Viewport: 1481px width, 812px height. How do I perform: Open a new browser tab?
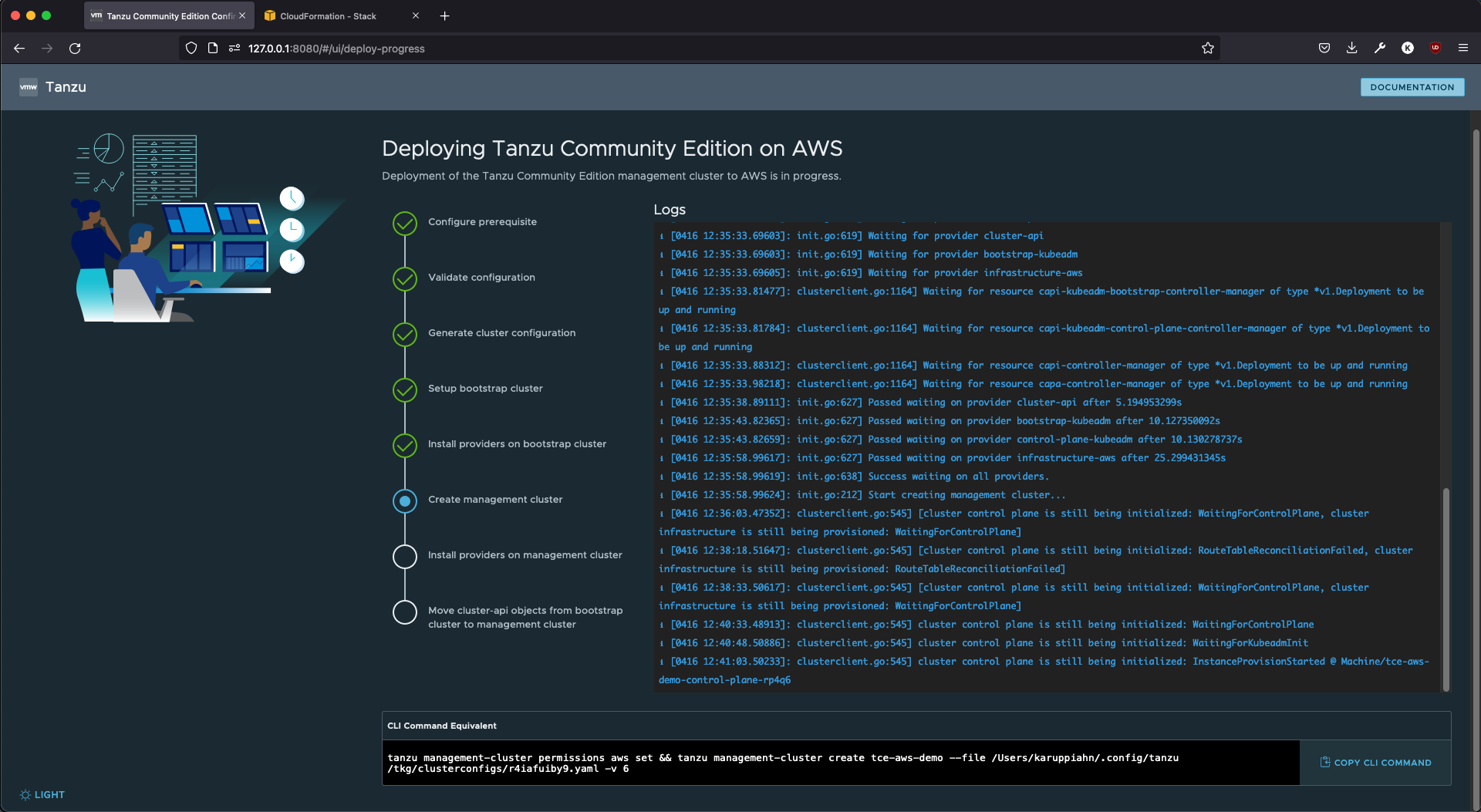[x=445, y=15]
